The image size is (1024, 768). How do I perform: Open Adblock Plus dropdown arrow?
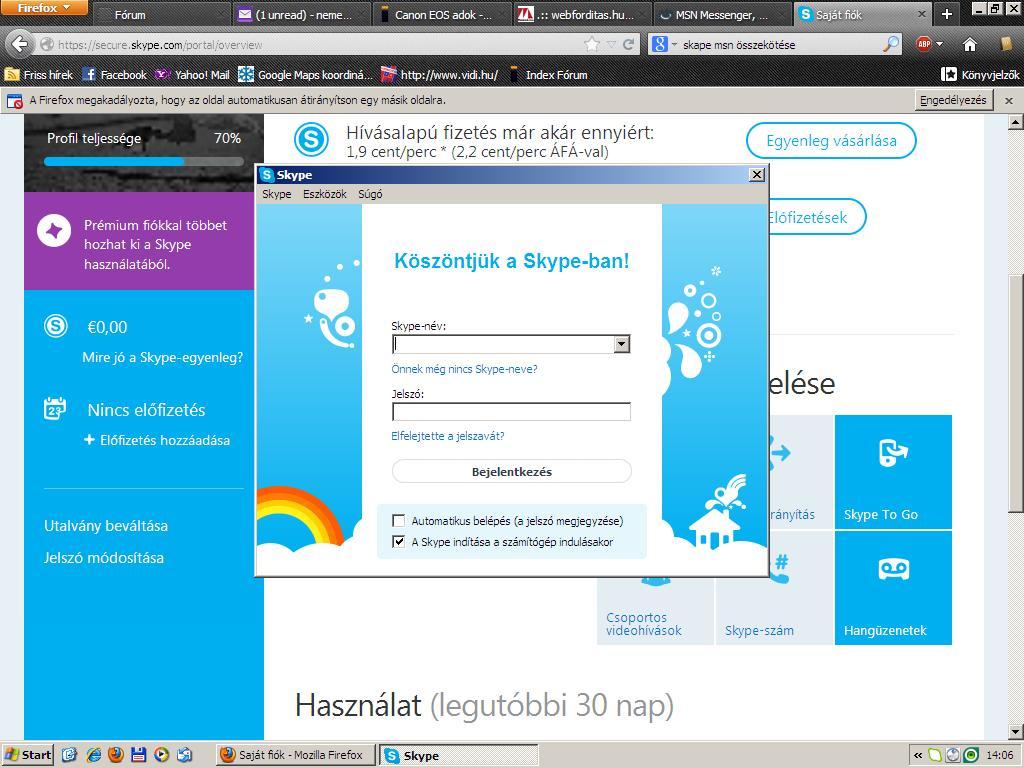pyautogui.click(x=939, y=44)
